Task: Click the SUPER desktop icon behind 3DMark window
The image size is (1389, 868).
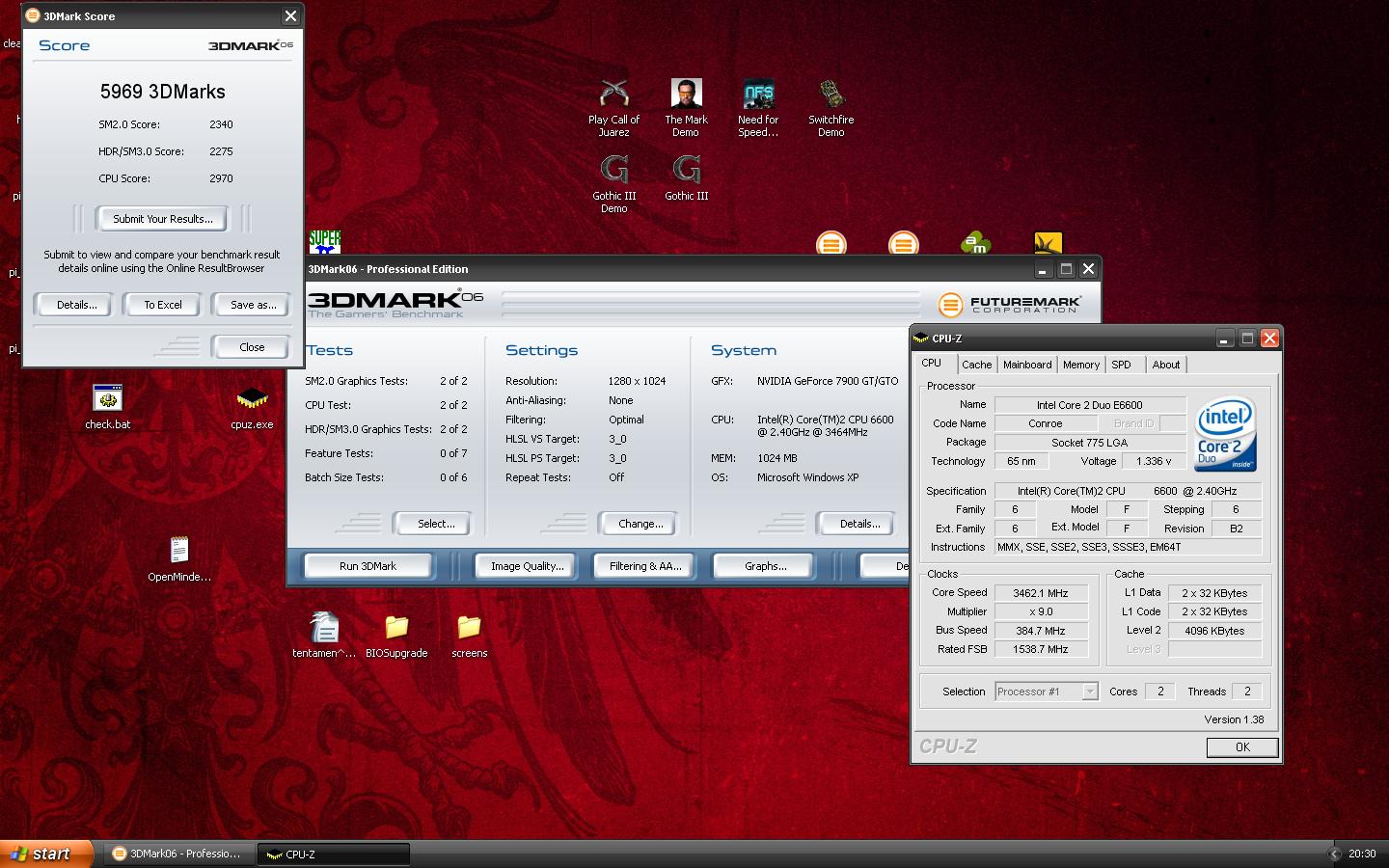Action: 325,241
